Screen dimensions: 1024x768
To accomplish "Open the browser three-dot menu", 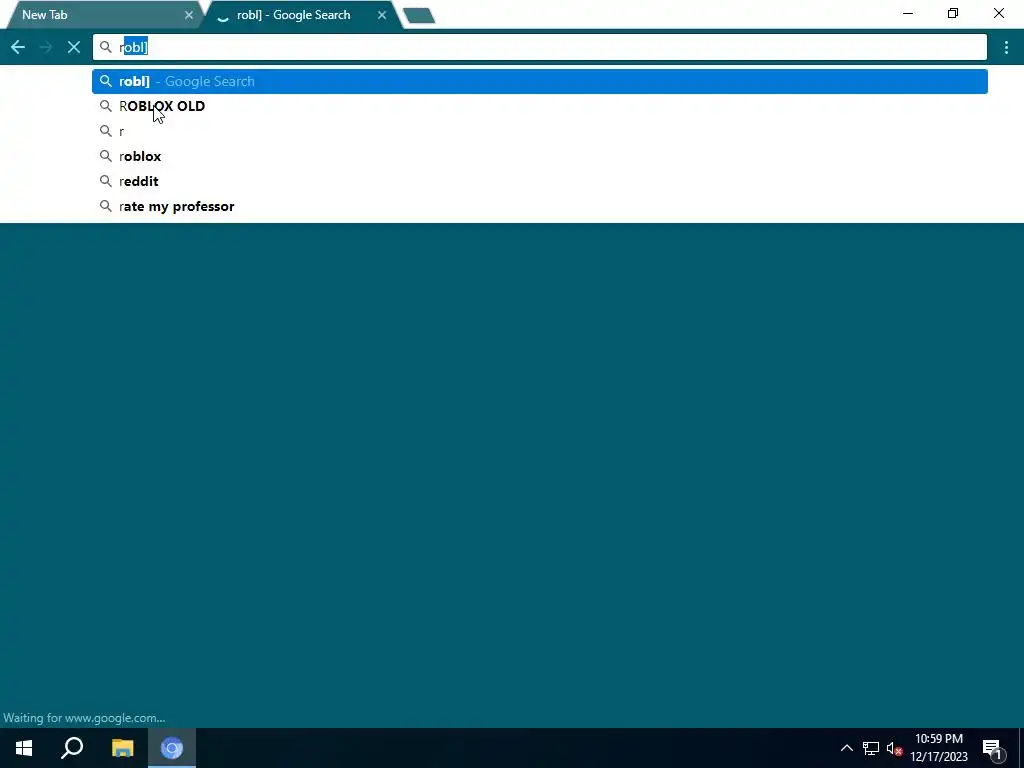I will click(x=1006, y=47).
